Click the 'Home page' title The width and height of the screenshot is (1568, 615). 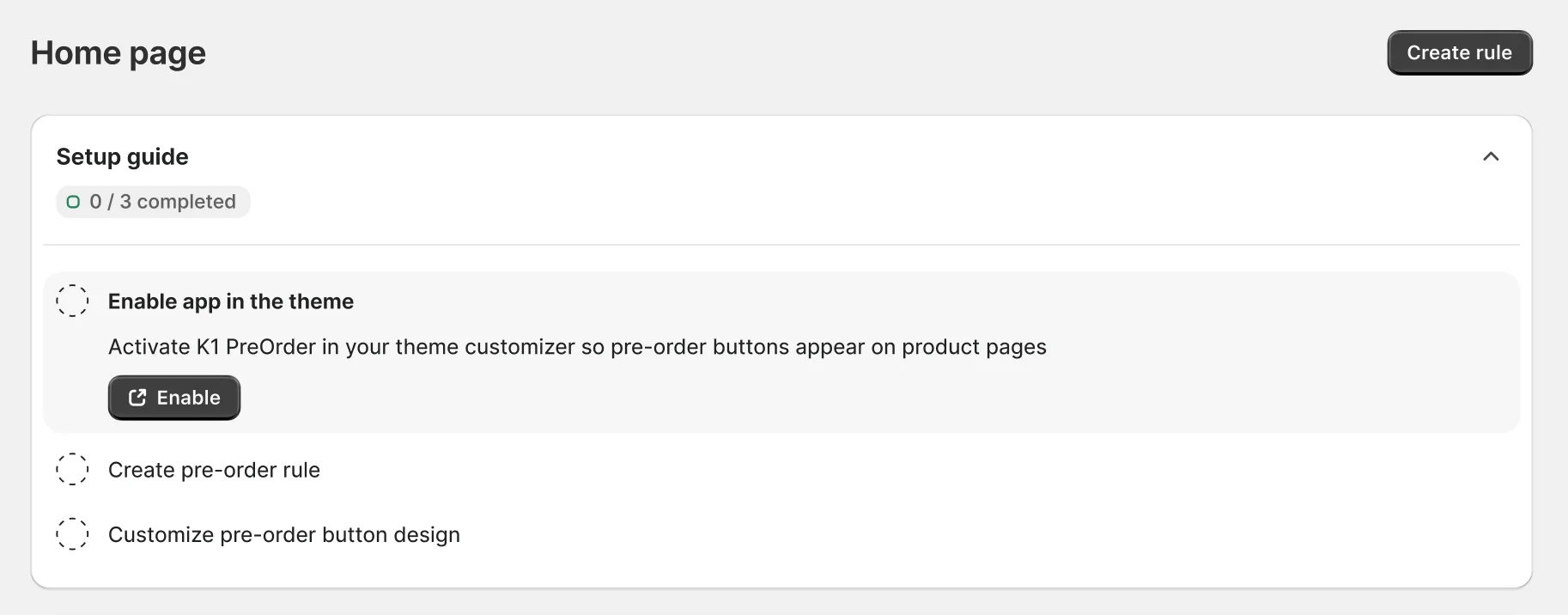pyautogui.click(x=119, y=53)
